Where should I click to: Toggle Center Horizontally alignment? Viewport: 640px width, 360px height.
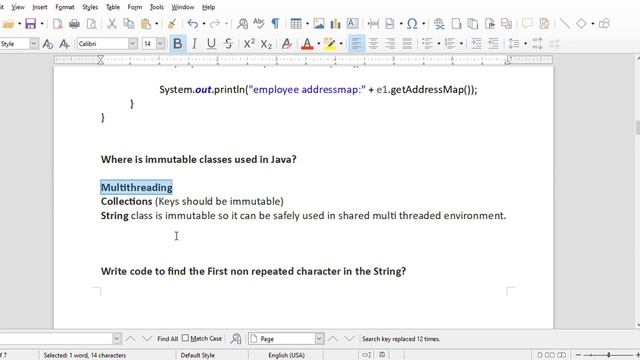(x=373, y=44)
